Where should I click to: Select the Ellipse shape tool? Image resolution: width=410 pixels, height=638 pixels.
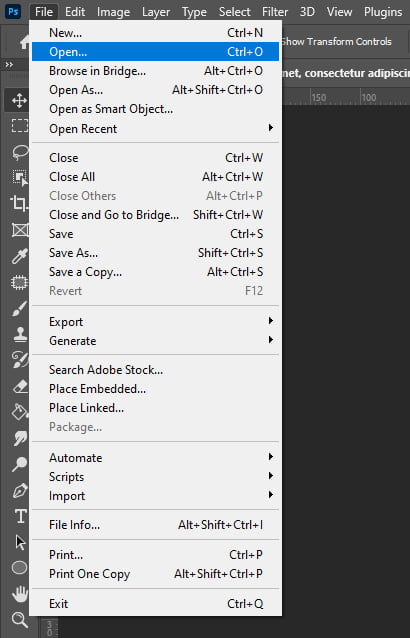coord(19,567)
